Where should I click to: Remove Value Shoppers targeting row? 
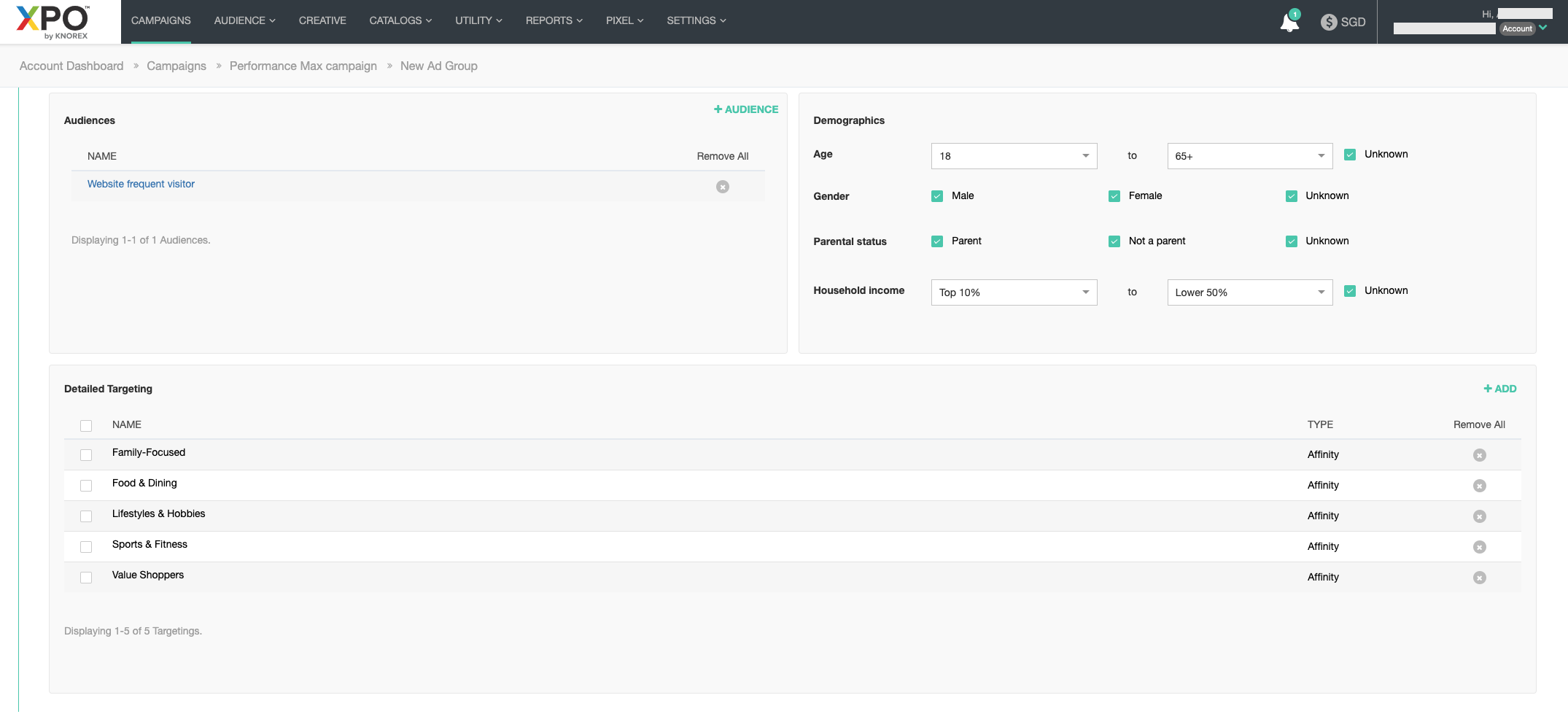coord(1479,578)
